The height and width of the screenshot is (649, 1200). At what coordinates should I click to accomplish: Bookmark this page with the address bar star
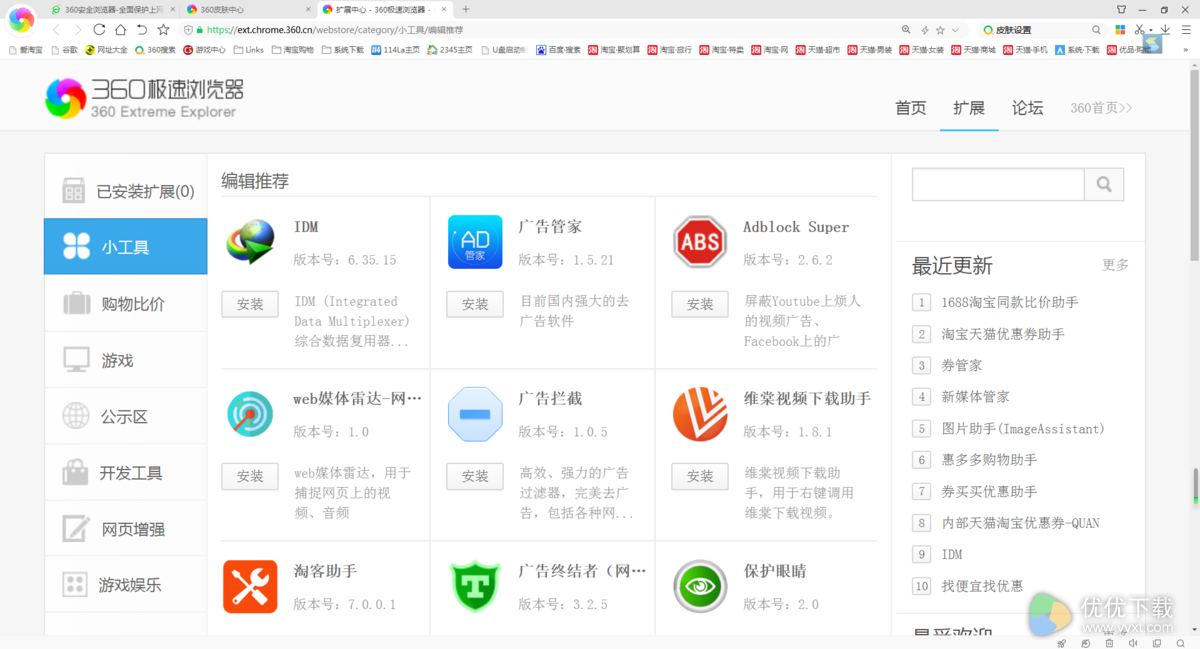(x=940, y=30)
